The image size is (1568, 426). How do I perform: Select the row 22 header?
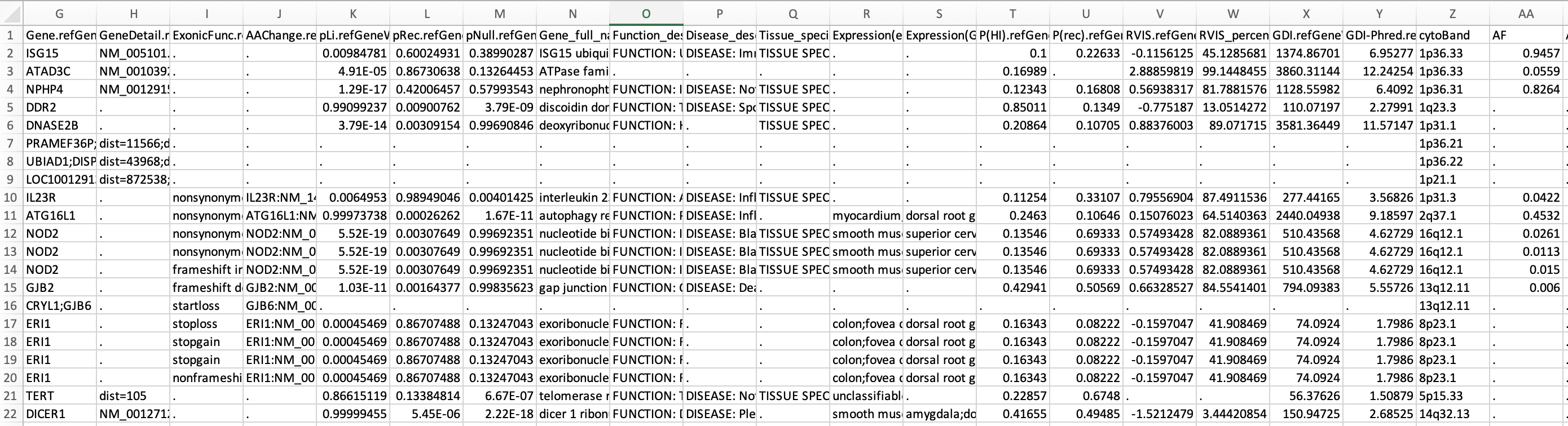tap(11, 414)
